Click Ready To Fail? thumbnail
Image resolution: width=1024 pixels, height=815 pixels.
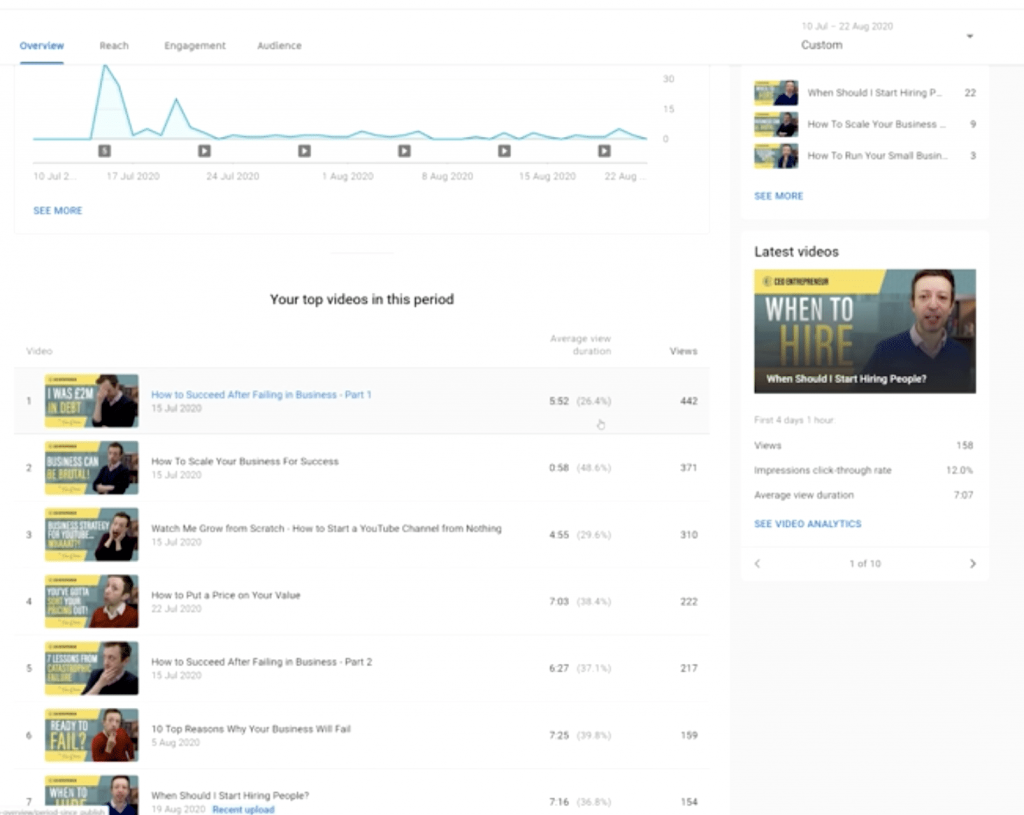[x=91, y=735]
